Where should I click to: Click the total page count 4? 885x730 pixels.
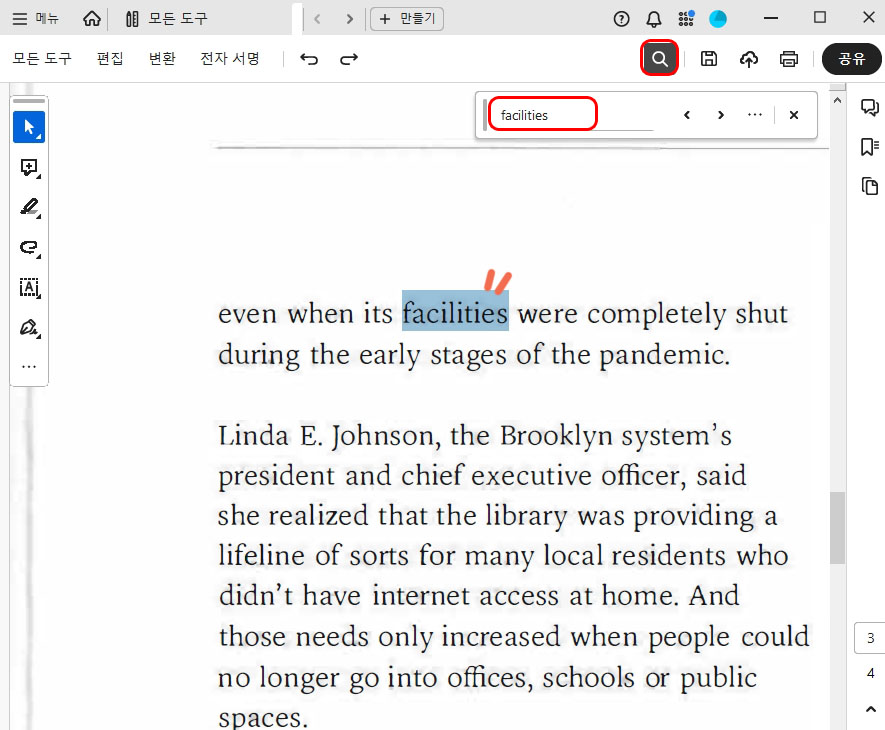click(x=870, y=673)
